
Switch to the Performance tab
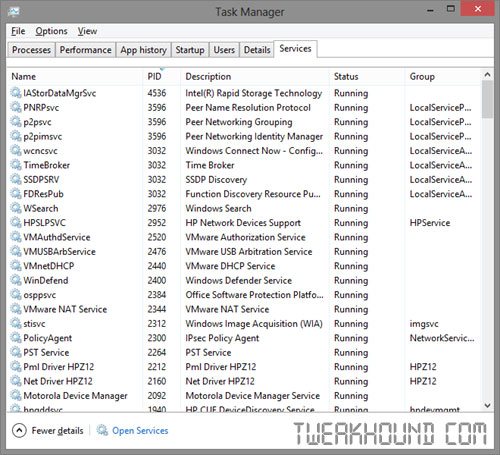point(85,50)
